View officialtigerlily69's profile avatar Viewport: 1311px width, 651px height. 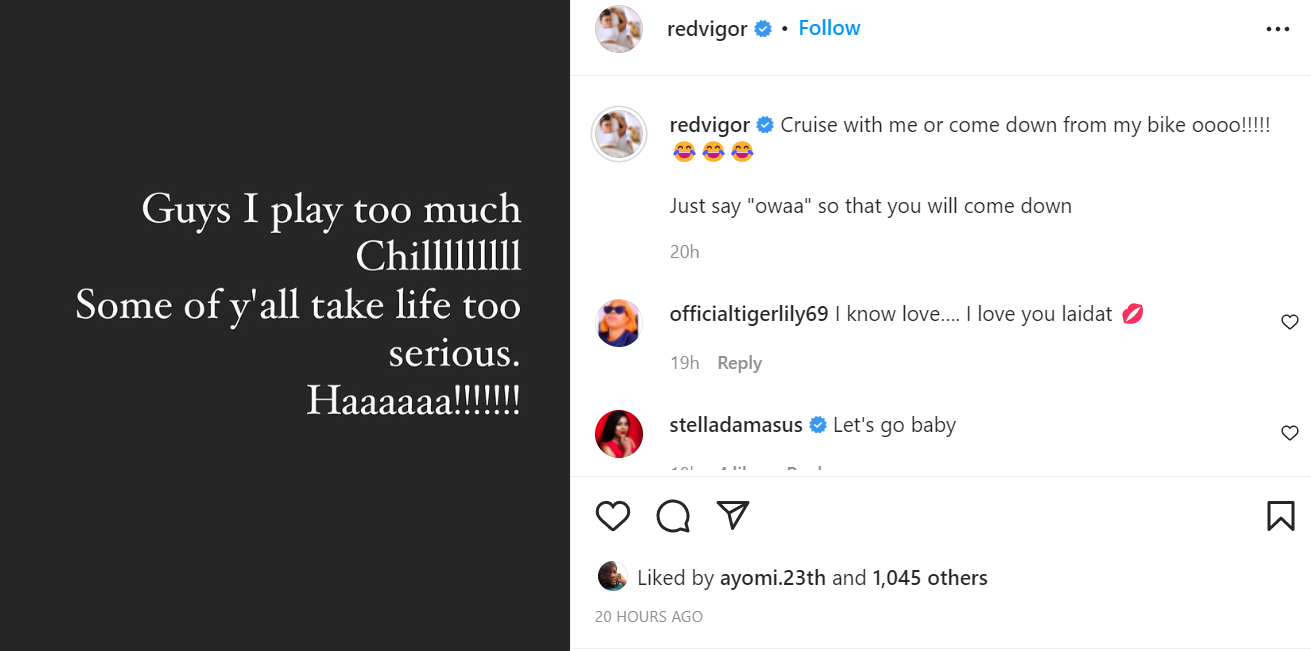[619, 323]
